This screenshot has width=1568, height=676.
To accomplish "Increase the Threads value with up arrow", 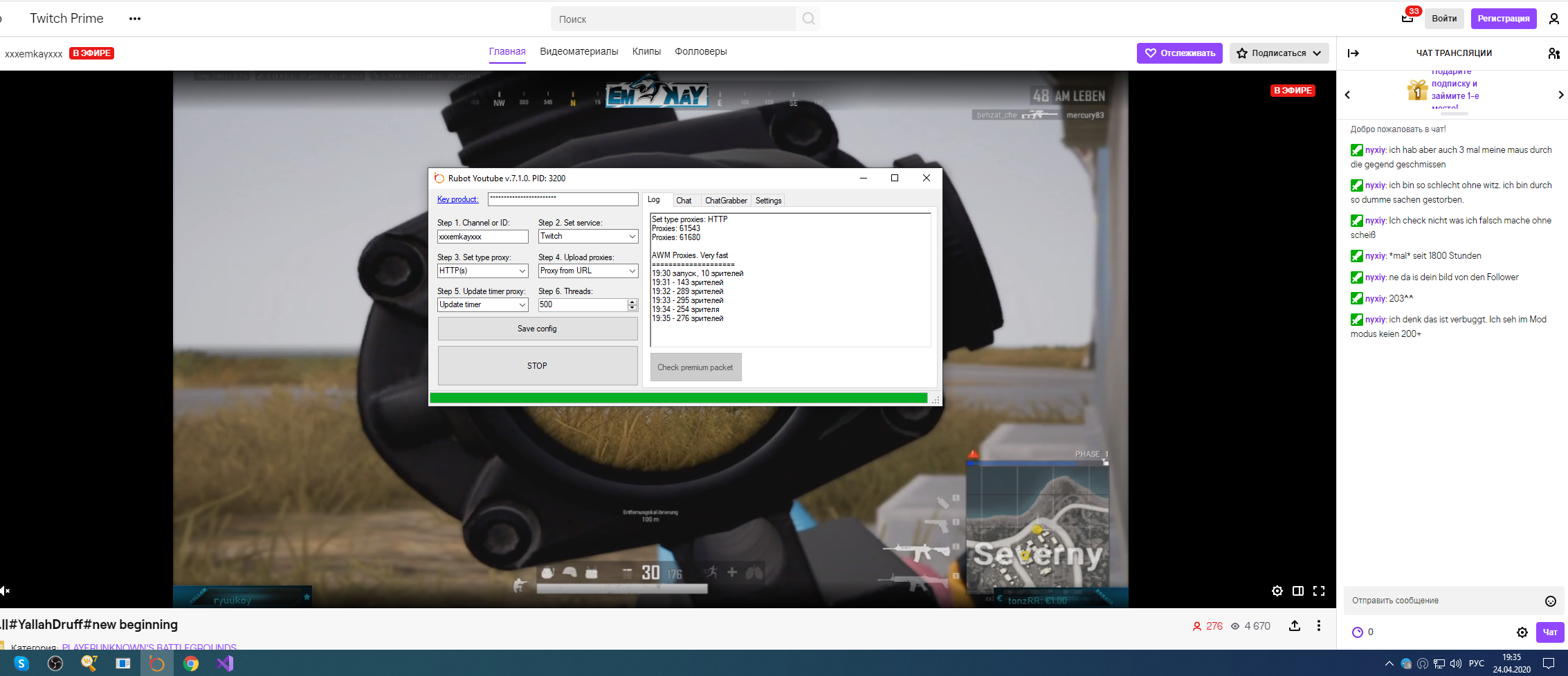I will (x=632, y=302).
